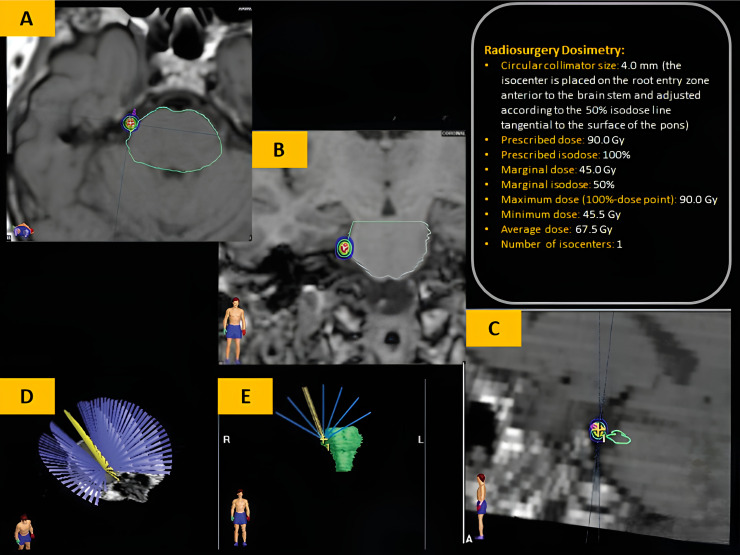
Task: Click the orientation figure below the beam rendering D
Action: [x=24, y=532]
